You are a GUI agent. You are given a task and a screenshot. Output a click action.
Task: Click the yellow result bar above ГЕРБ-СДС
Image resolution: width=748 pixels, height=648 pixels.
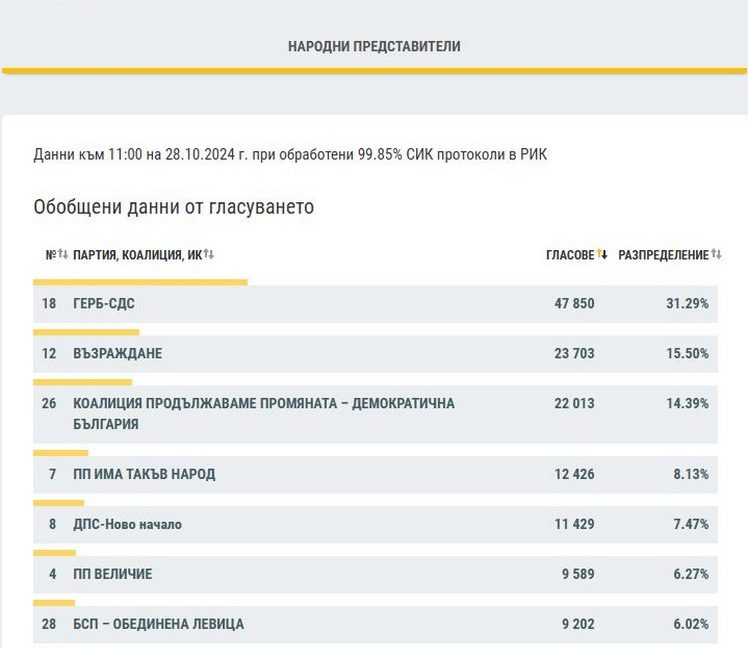(x=140, y=283)
